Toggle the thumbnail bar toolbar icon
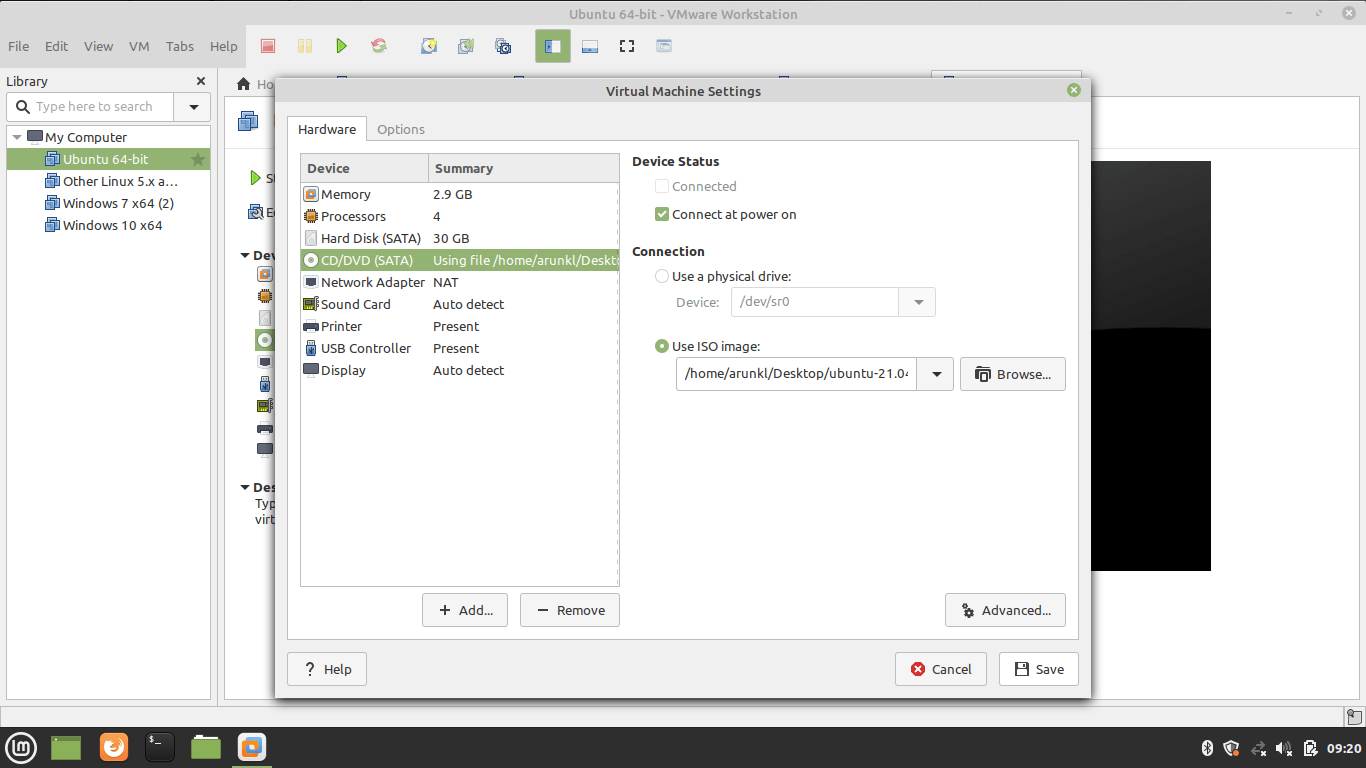The image size is (1366, 768). (590, 46)
